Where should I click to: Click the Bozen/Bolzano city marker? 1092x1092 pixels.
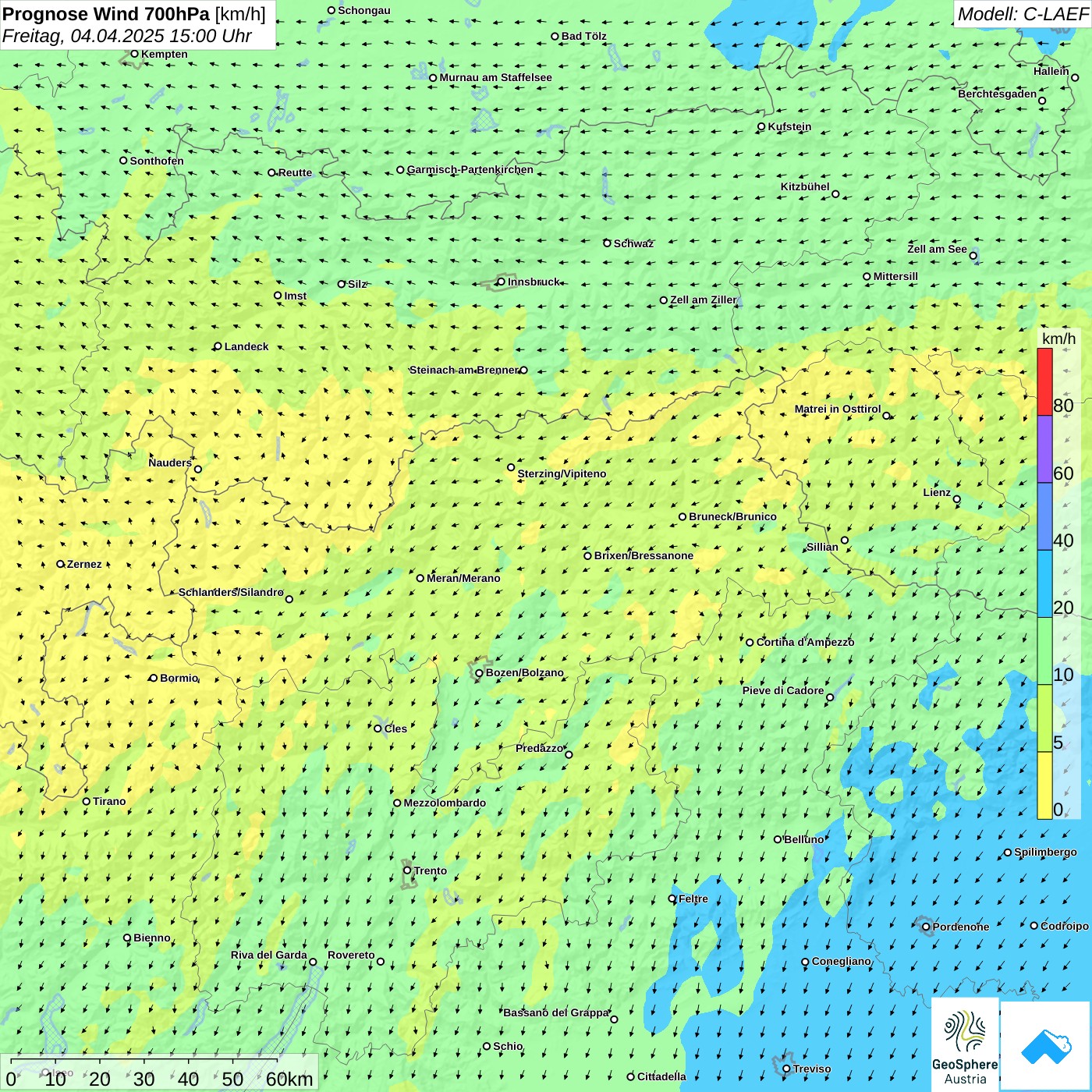pyautogui.click(x=480, y=672)
